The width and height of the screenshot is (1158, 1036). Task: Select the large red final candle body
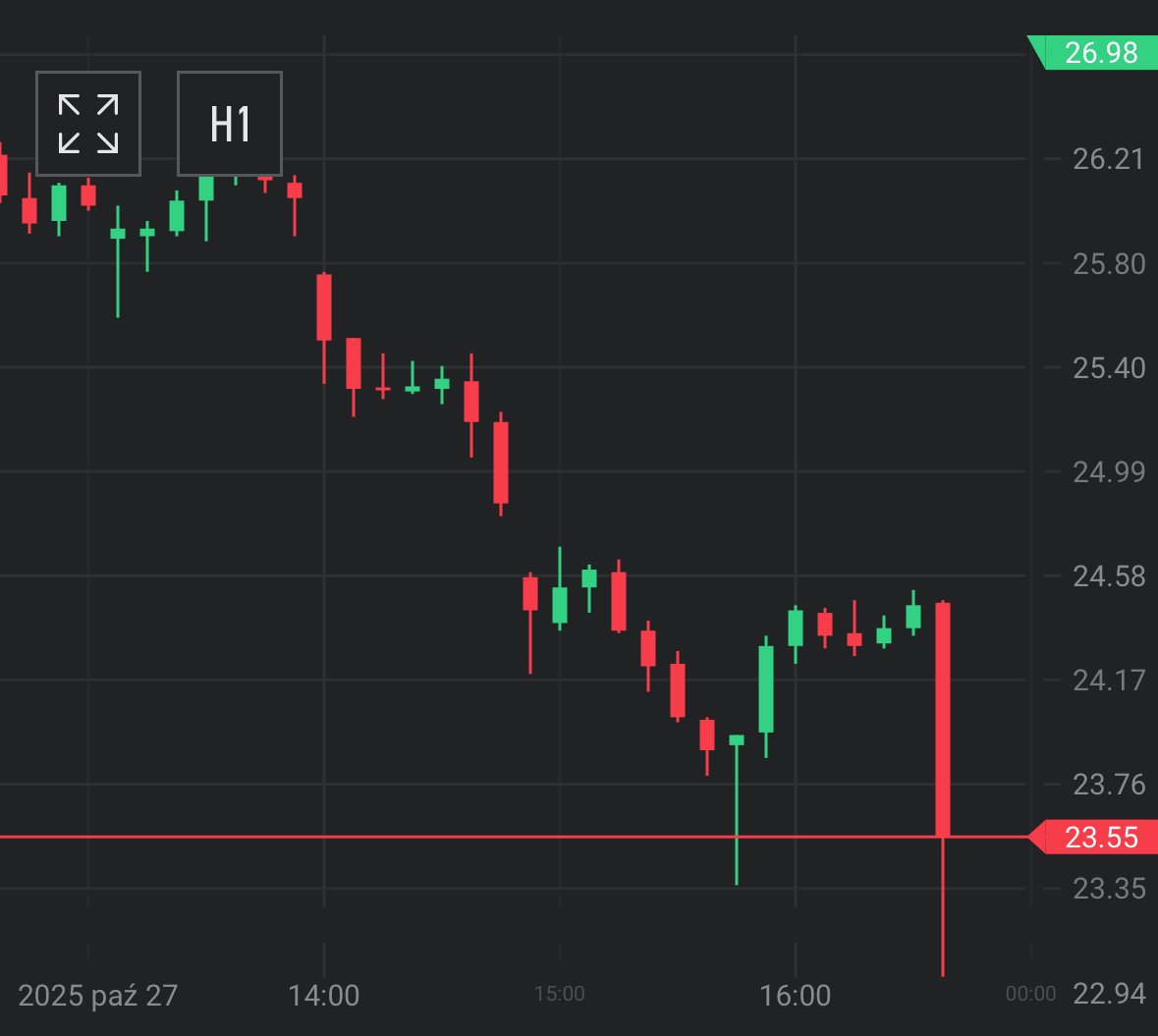pyautogui.click(x=943, y=719)
